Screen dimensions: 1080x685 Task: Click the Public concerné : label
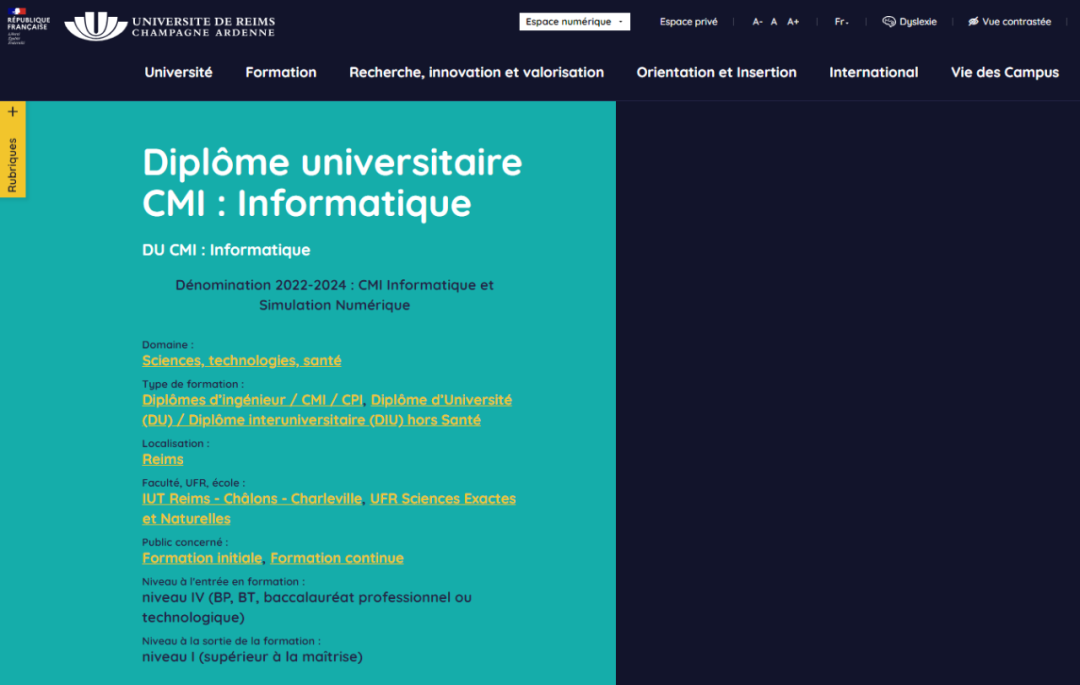pos(185,542)
